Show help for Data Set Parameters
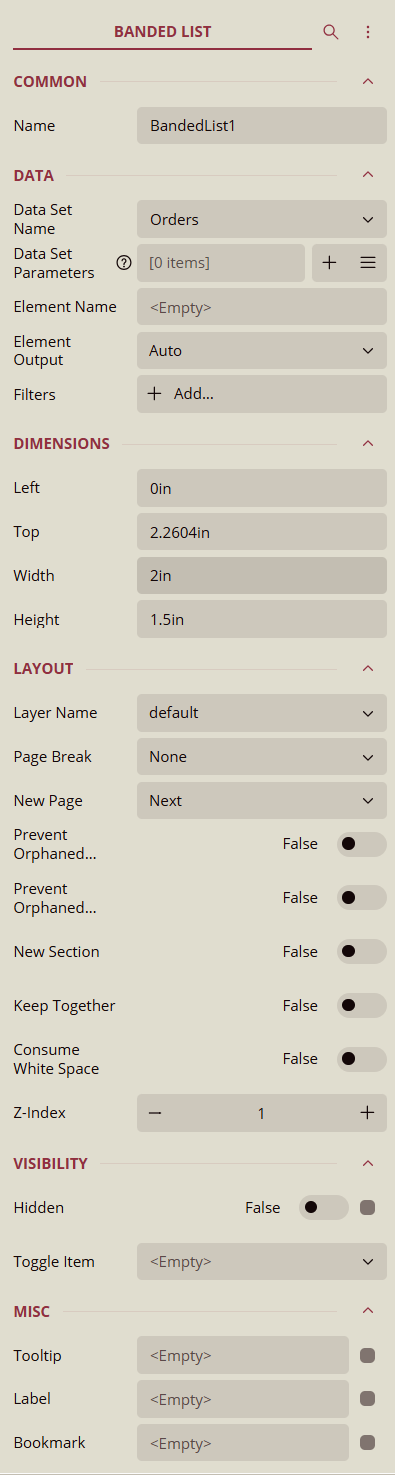Viewport: 395px width, 1475px height. [x=124, y=263]
